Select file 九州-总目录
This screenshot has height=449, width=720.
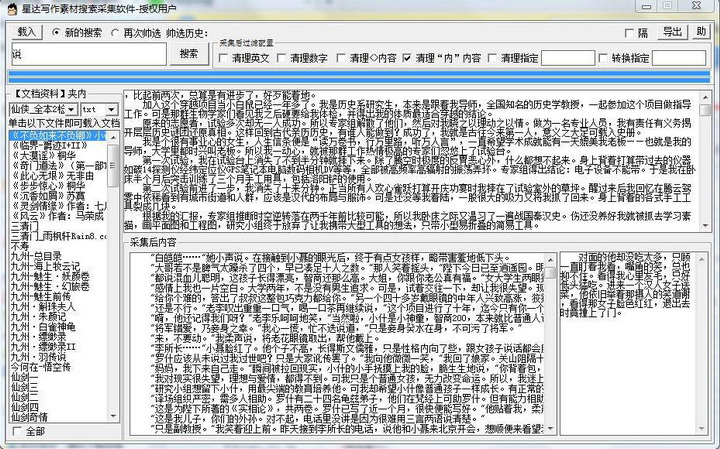coord(58,256)
